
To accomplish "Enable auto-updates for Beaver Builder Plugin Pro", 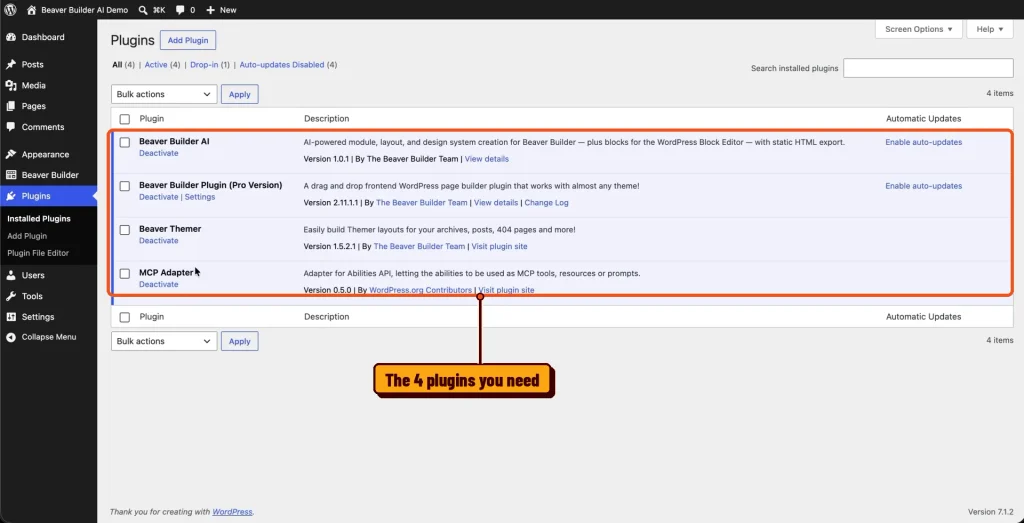I will tap(923, 186).
